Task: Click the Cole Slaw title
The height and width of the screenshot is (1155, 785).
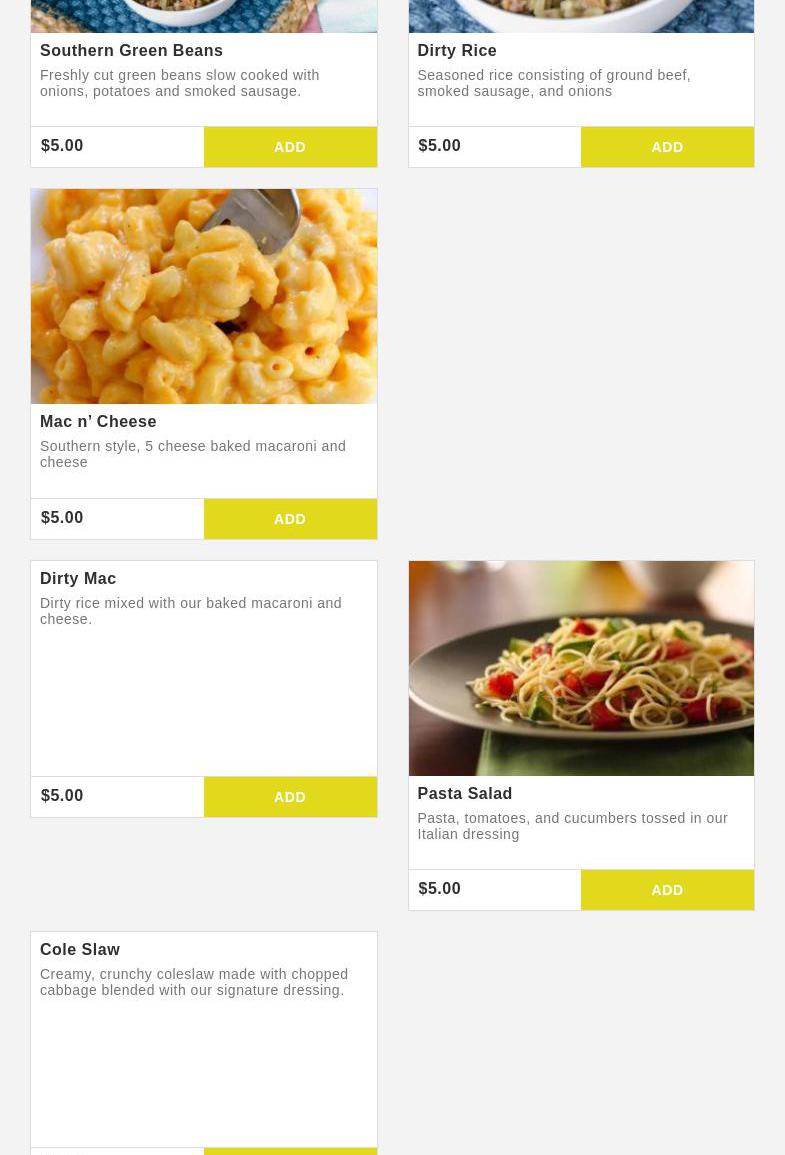Action: click(80, 949)
